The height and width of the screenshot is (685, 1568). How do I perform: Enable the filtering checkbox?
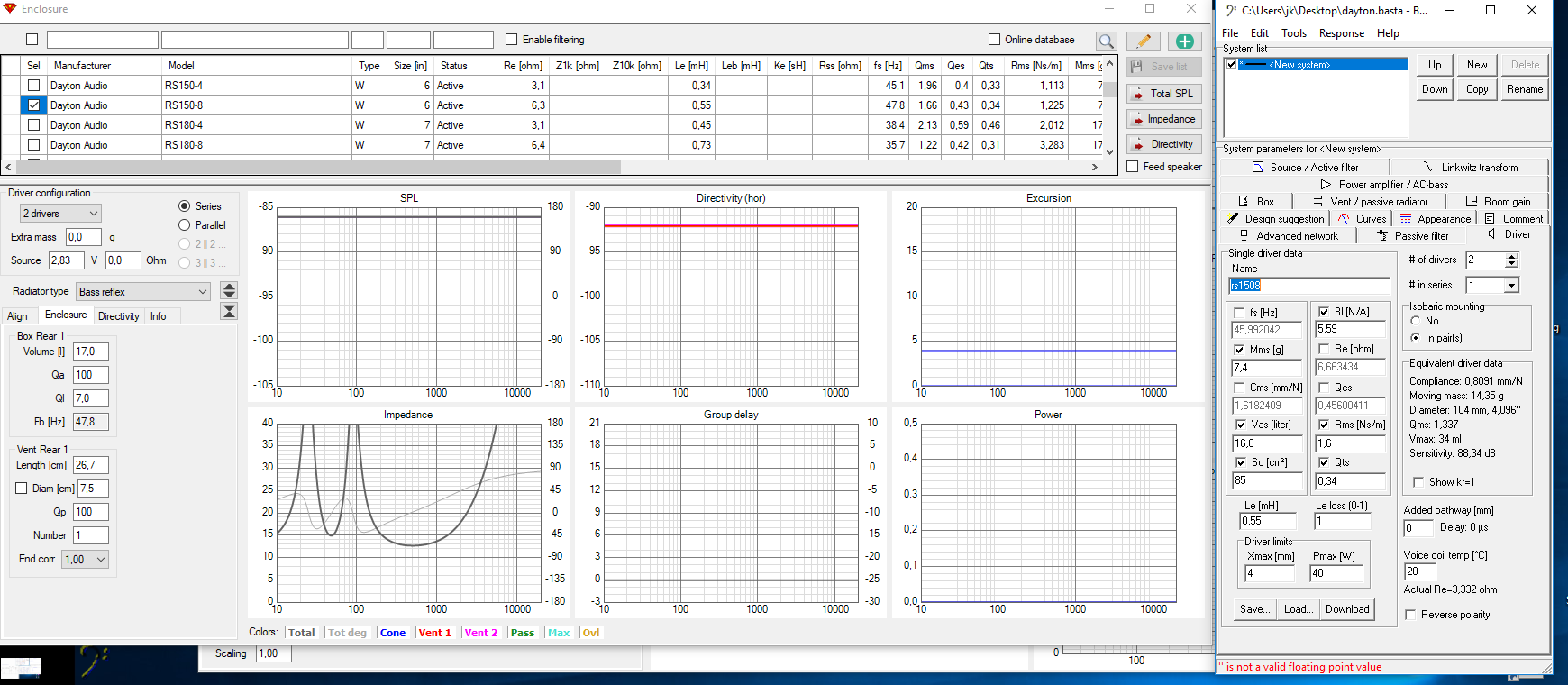512,40
